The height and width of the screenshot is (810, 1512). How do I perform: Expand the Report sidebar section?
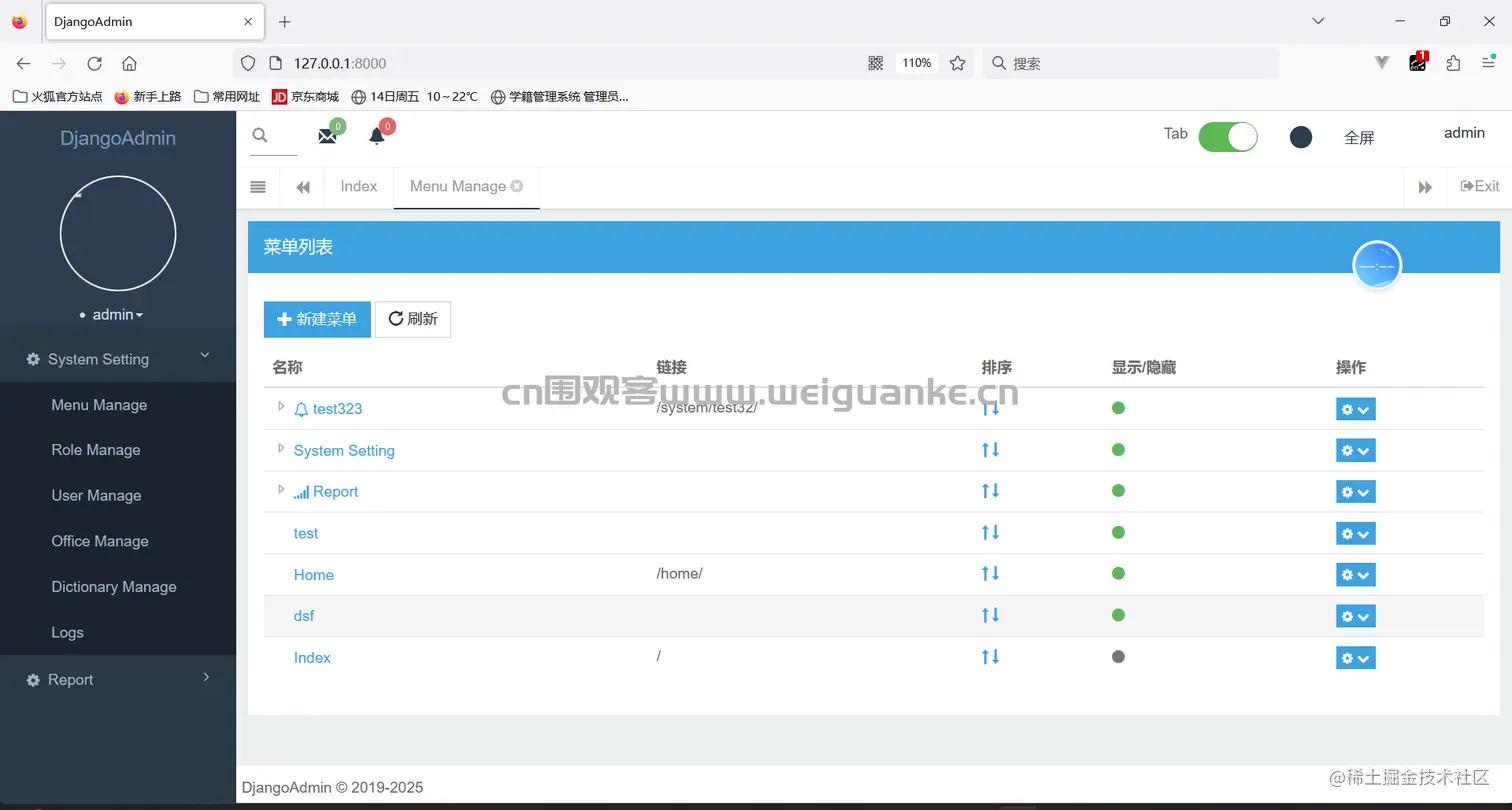[118, 679]
